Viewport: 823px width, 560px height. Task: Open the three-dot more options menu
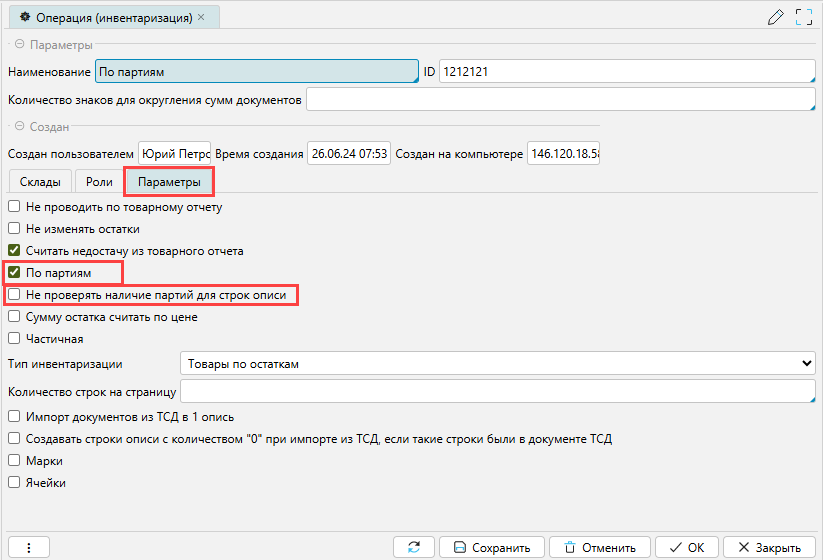coord(29,547)
